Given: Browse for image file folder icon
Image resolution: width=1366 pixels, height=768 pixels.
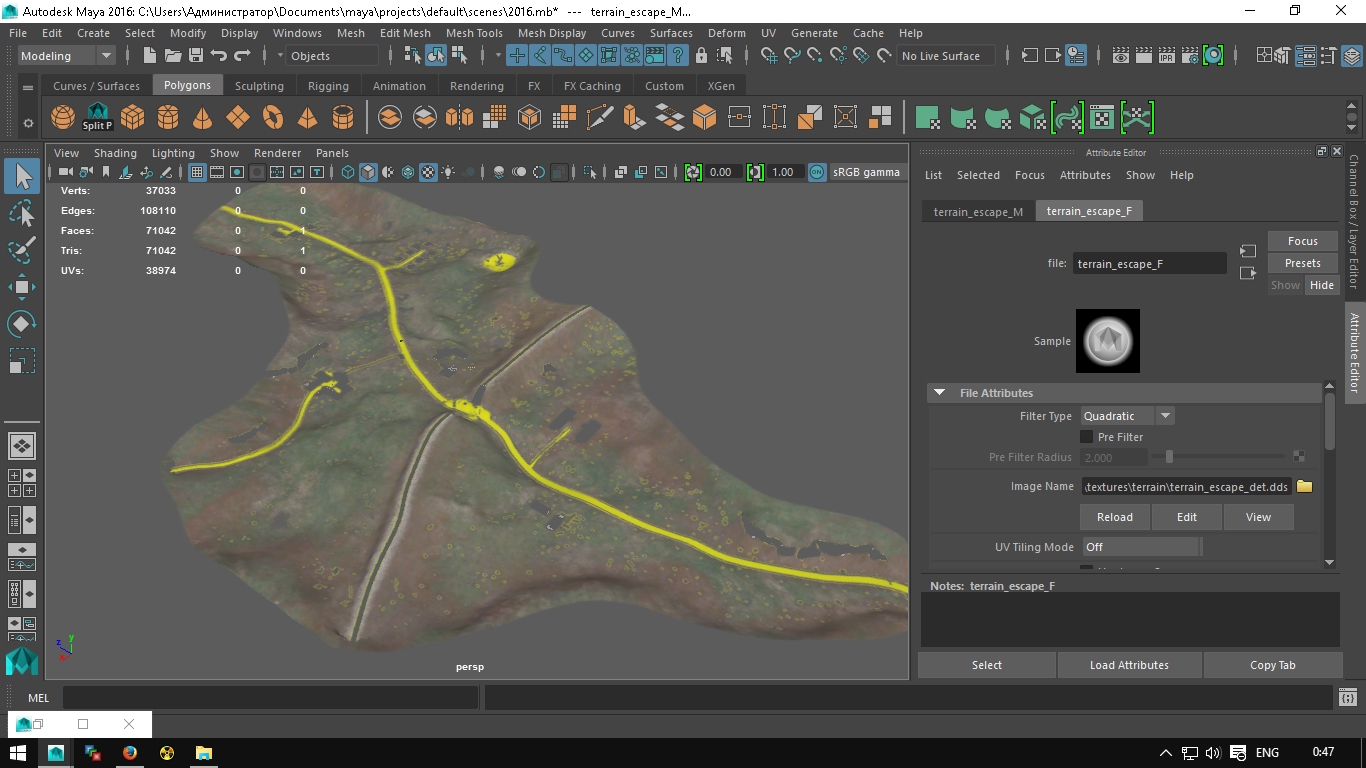Looking at the screenshot, I should pyautogui.click(x=1304, y=487).
